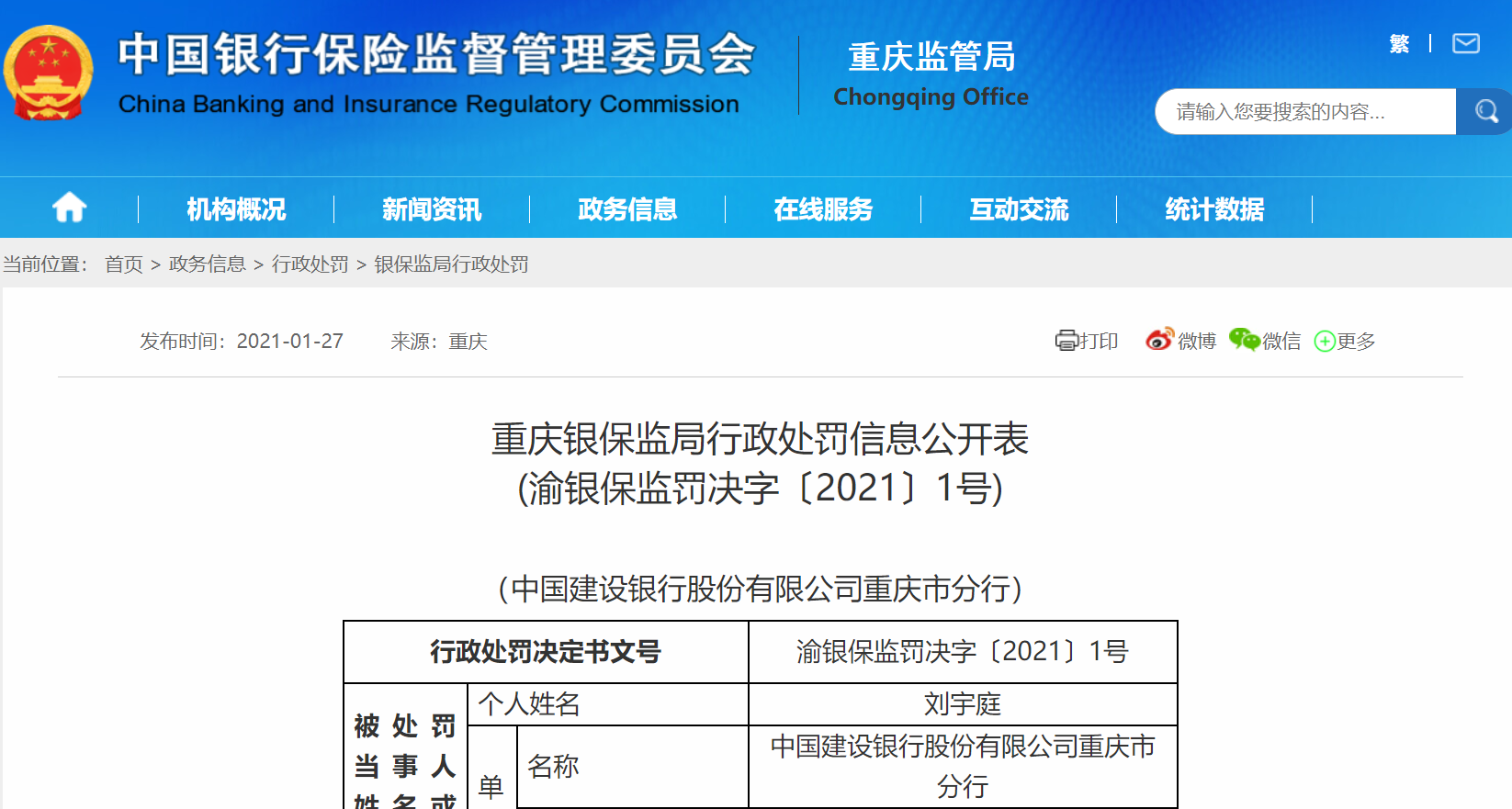This screenshot has height=809, width=1512.
Task: Go to 银保监局行政处罚 in breadcrumb
Action: coord(451,264)
